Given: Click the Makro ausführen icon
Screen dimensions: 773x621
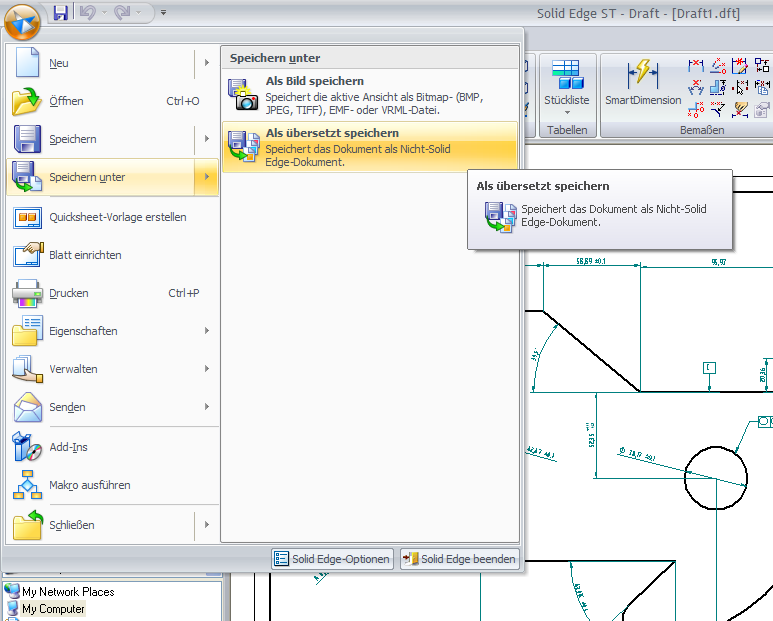Looking at the screenshot, I should click(27, 485).
